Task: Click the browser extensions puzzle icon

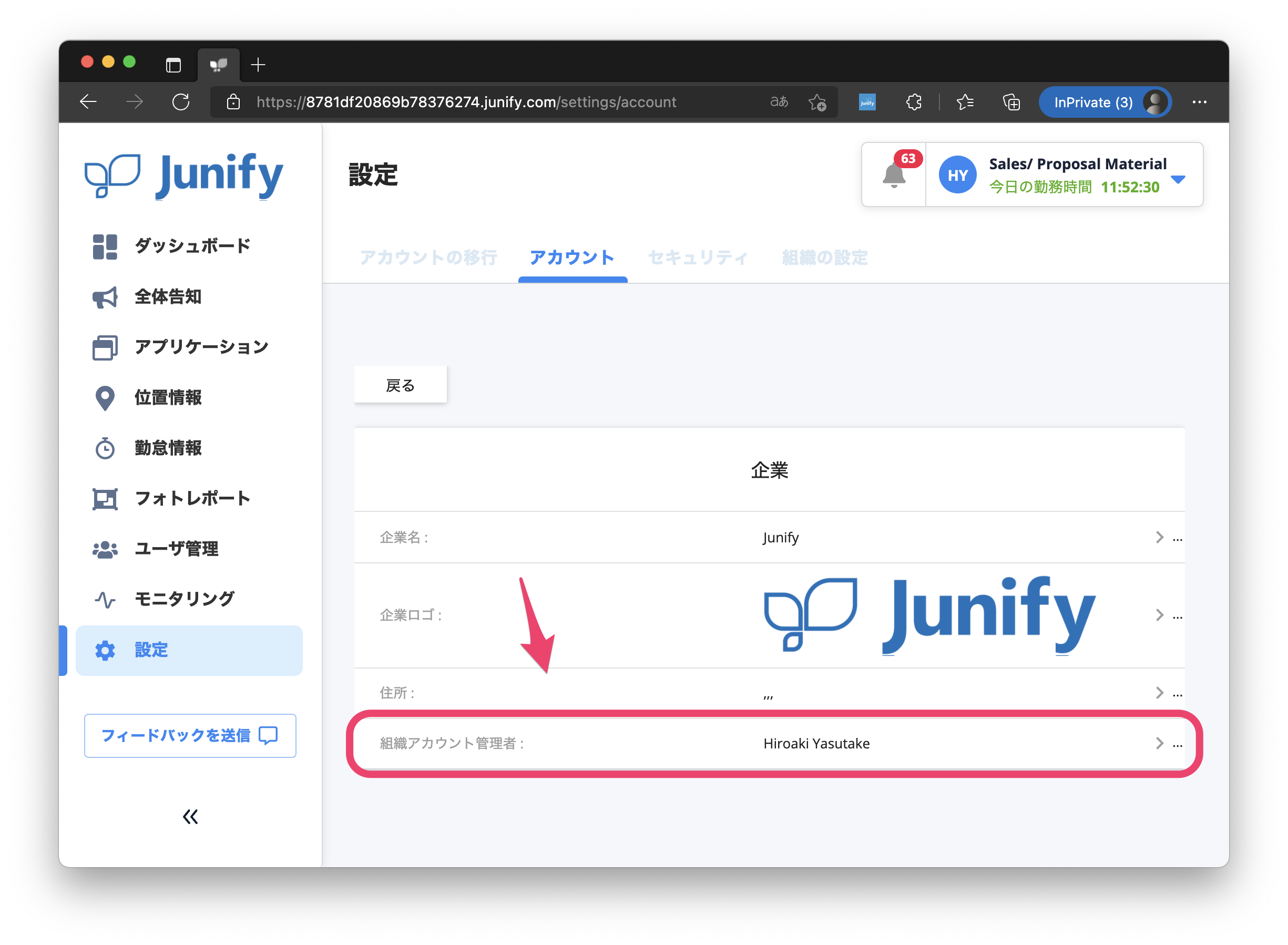Action: tap(914, 102)
